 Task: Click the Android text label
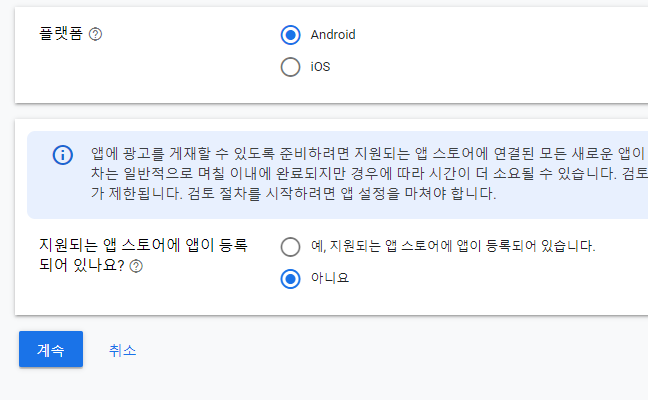point(333,35)
